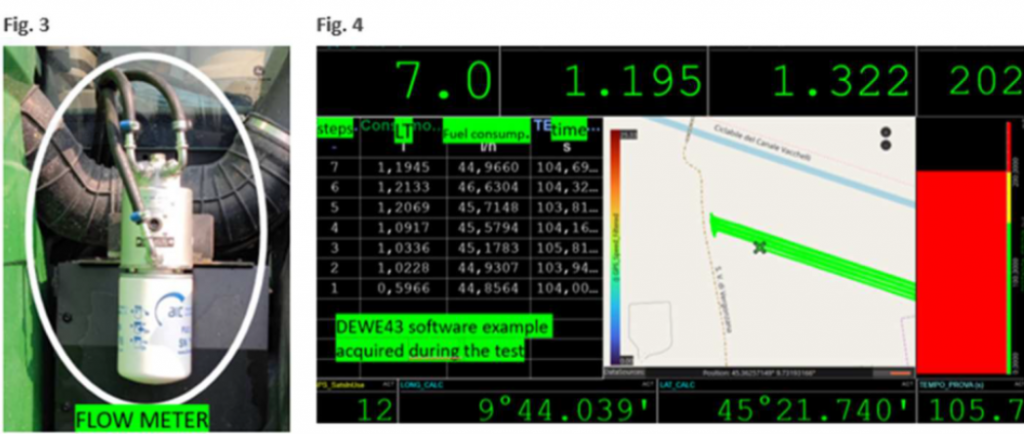Image resolution: width=1024 pixels, height=434 pixels.
Task: Click the map Position coordinates status bar
Action: 762,372
